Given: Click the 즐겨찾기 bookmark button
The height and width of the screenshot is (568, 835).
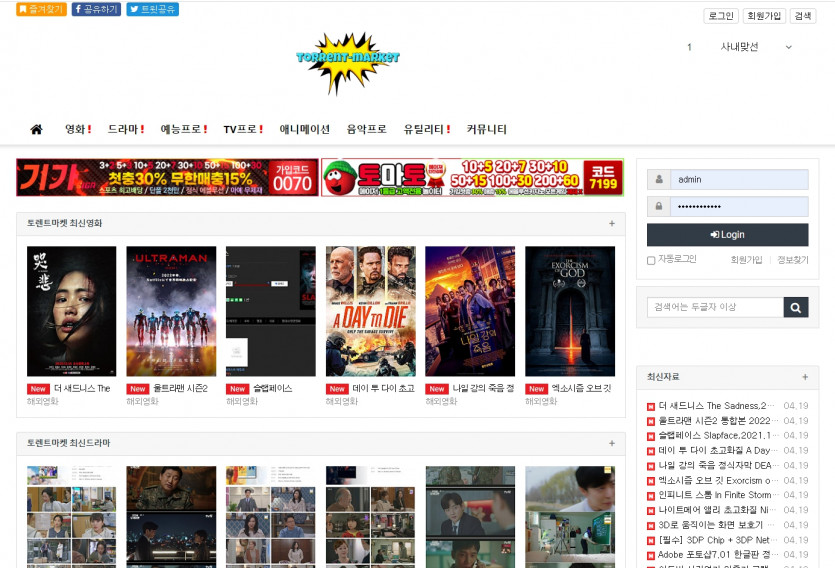Looking at the screenshot, I should [x=41, y=9].
